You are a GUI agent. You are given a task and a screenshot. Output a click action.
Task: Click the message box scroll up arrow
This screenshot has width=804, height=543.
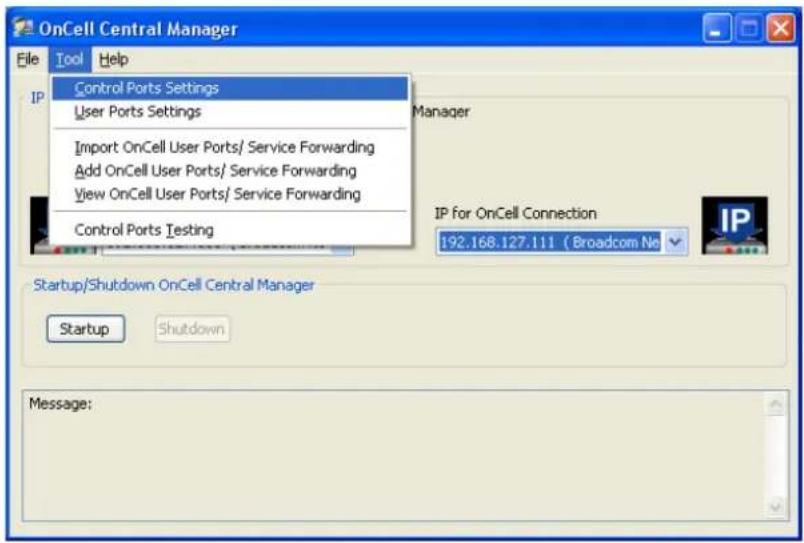[x=775, y=405]
